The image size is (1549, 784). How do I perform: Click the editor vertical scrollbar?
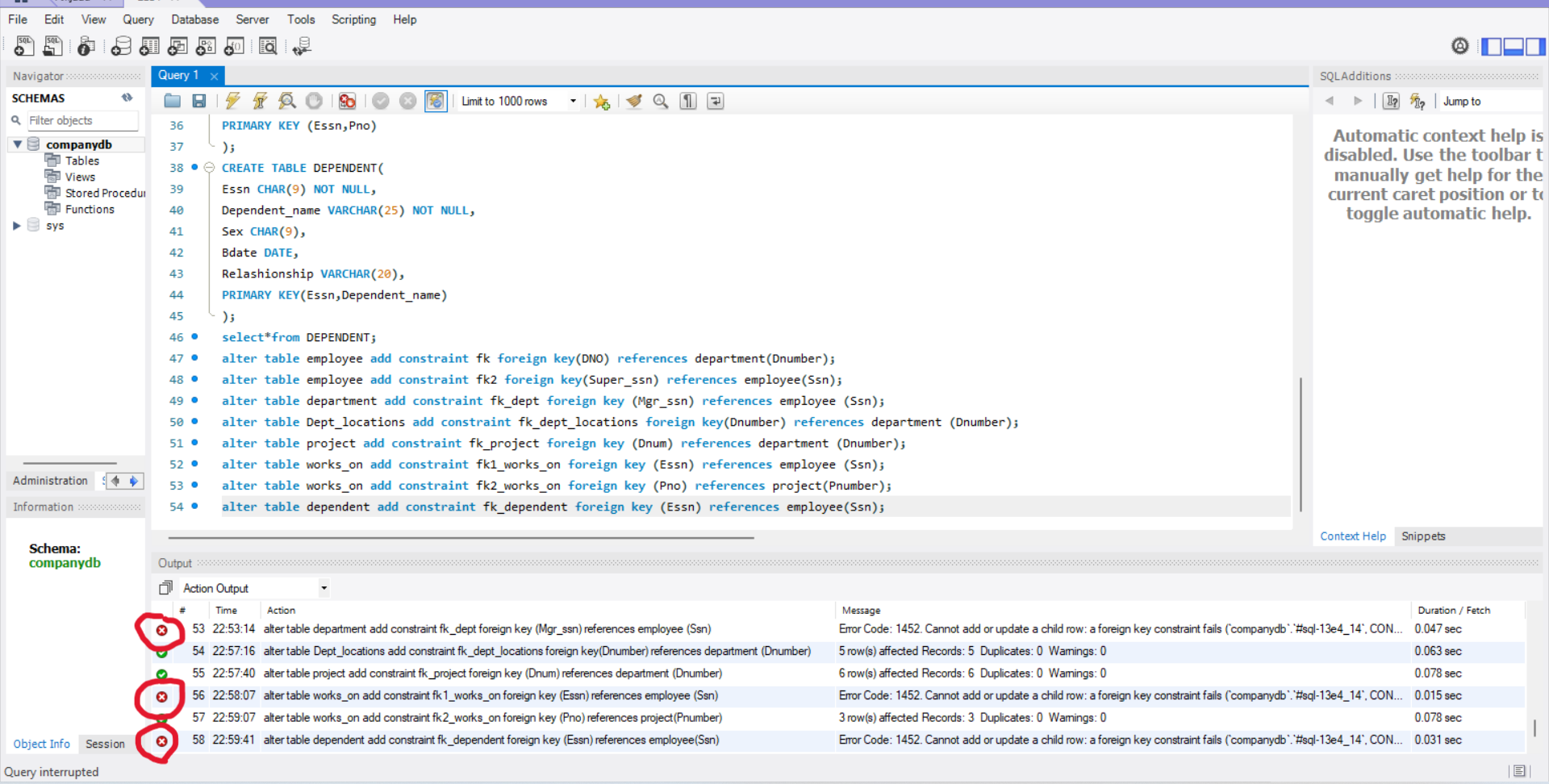[1301, 444]
